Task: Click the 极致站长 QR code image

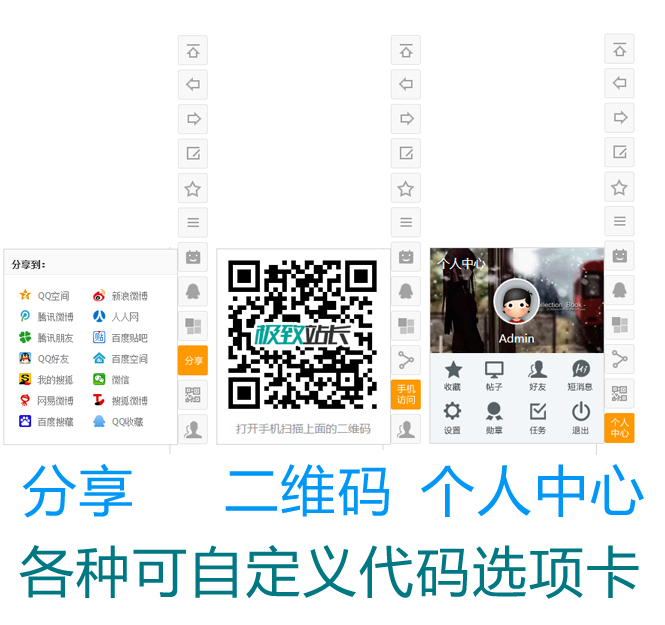Action: (x=302, y=335)
